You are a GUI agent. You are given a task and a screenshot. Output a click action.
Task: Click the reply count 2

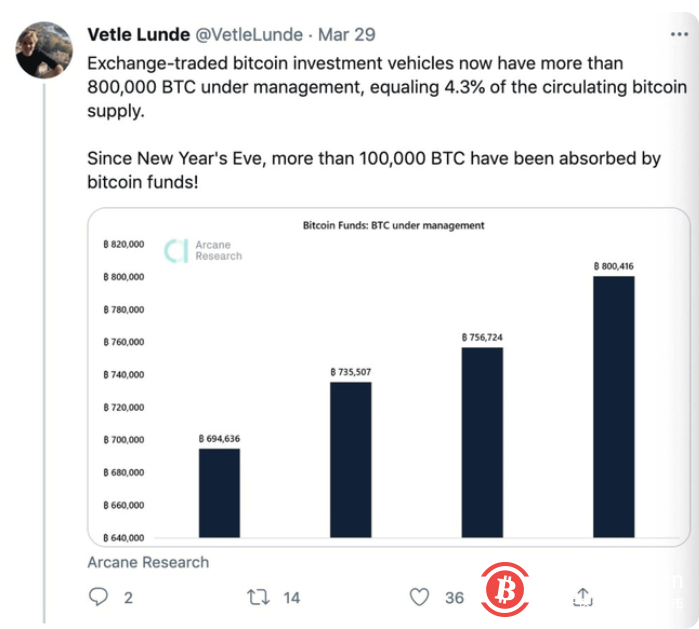(x=128, y=597)
